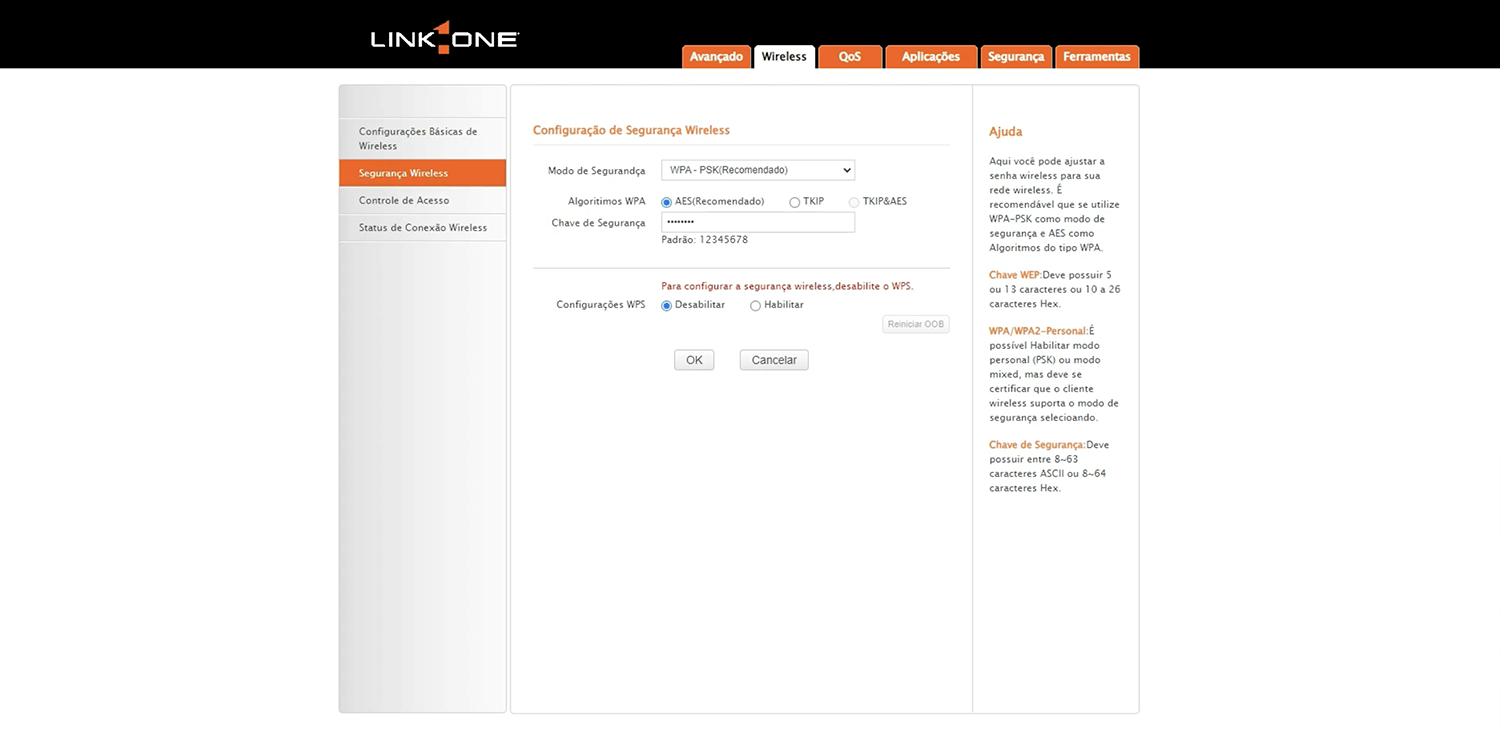
Task: Select Desabilitar for WPS
Action: 667,306
